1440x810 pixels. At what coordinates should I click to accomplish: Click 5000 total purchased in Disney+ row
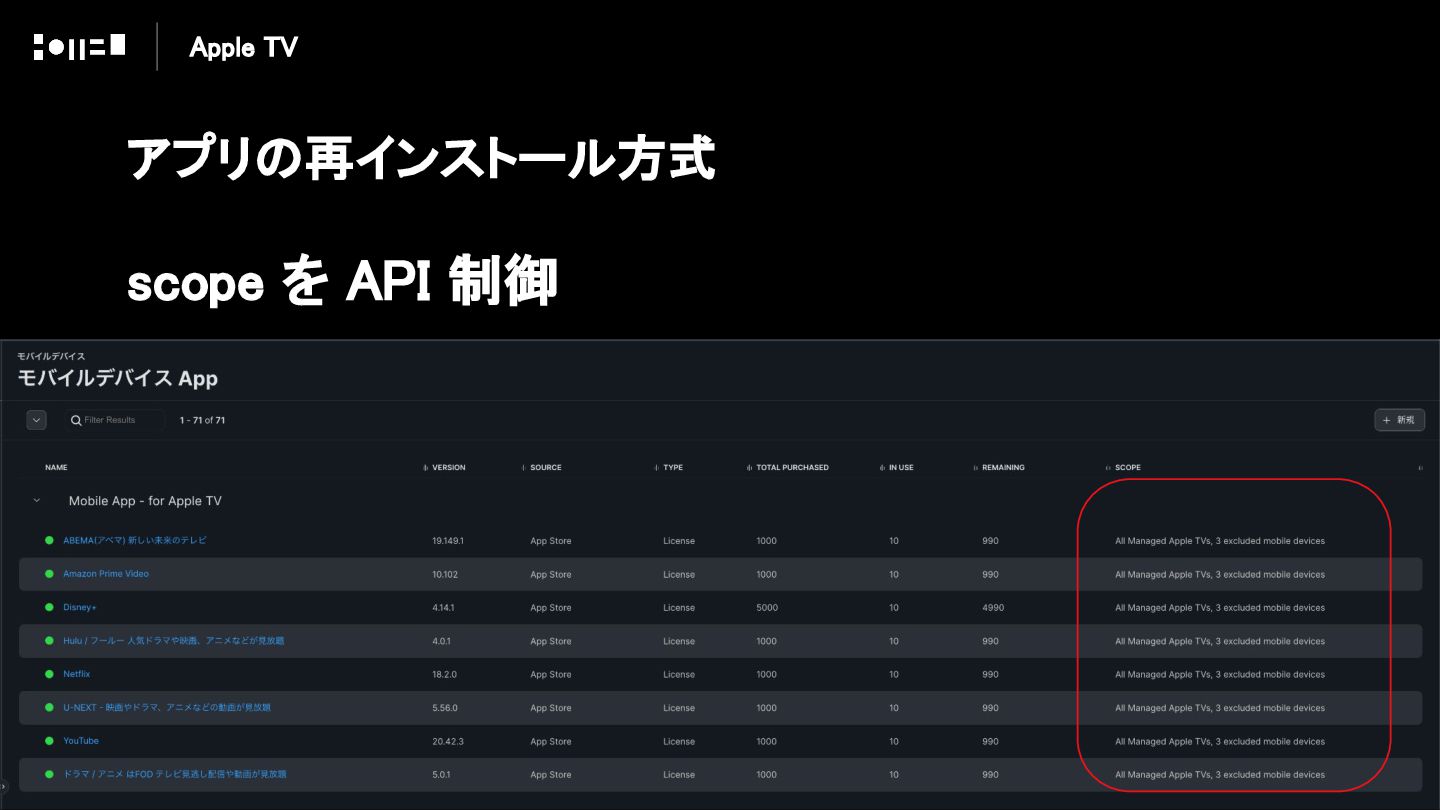[x=766, y=608]
